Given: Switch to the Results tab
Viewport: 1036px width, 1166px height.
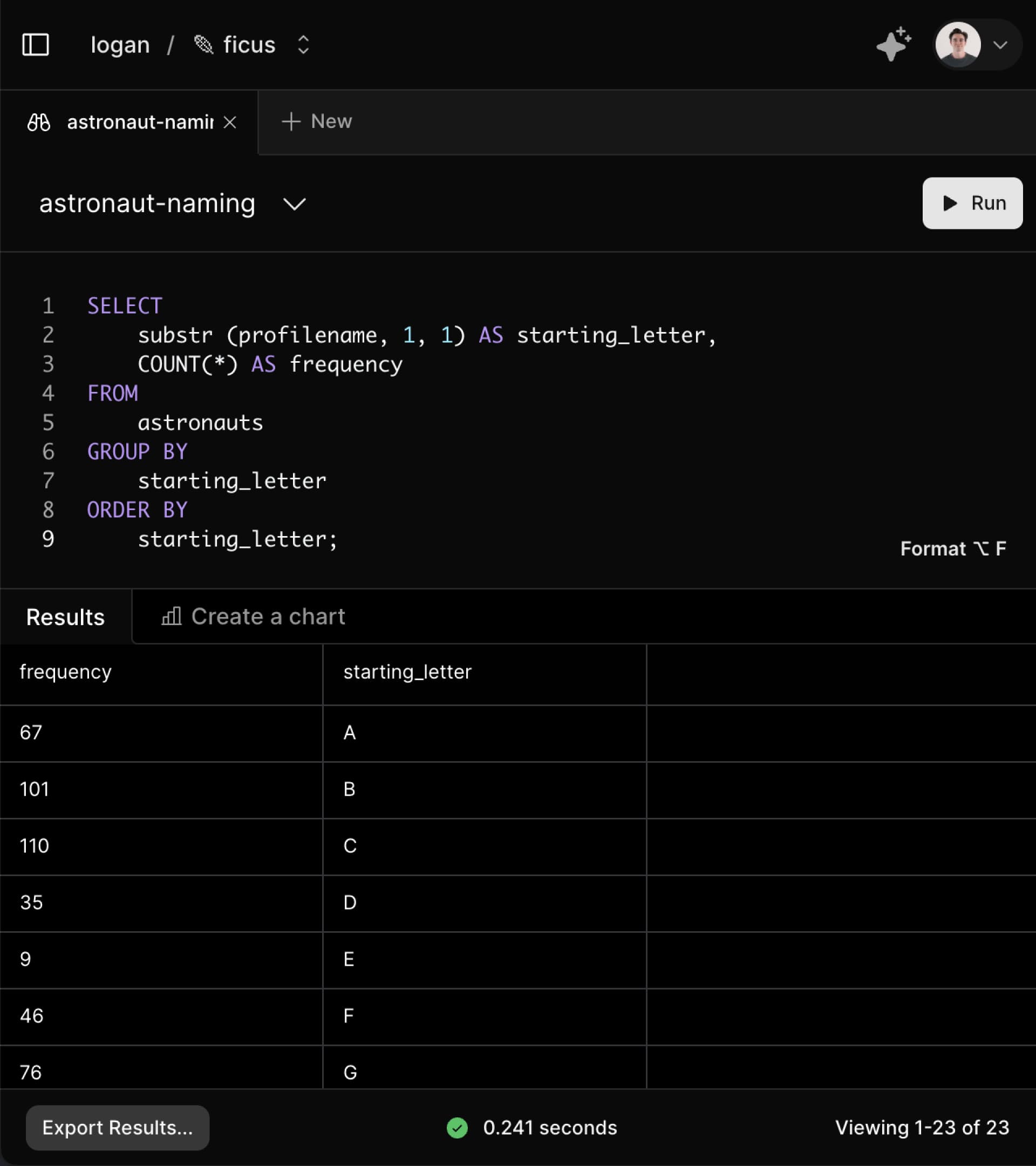Looking at the screenshot, I should pyautogui.click(x=66, y=616).
